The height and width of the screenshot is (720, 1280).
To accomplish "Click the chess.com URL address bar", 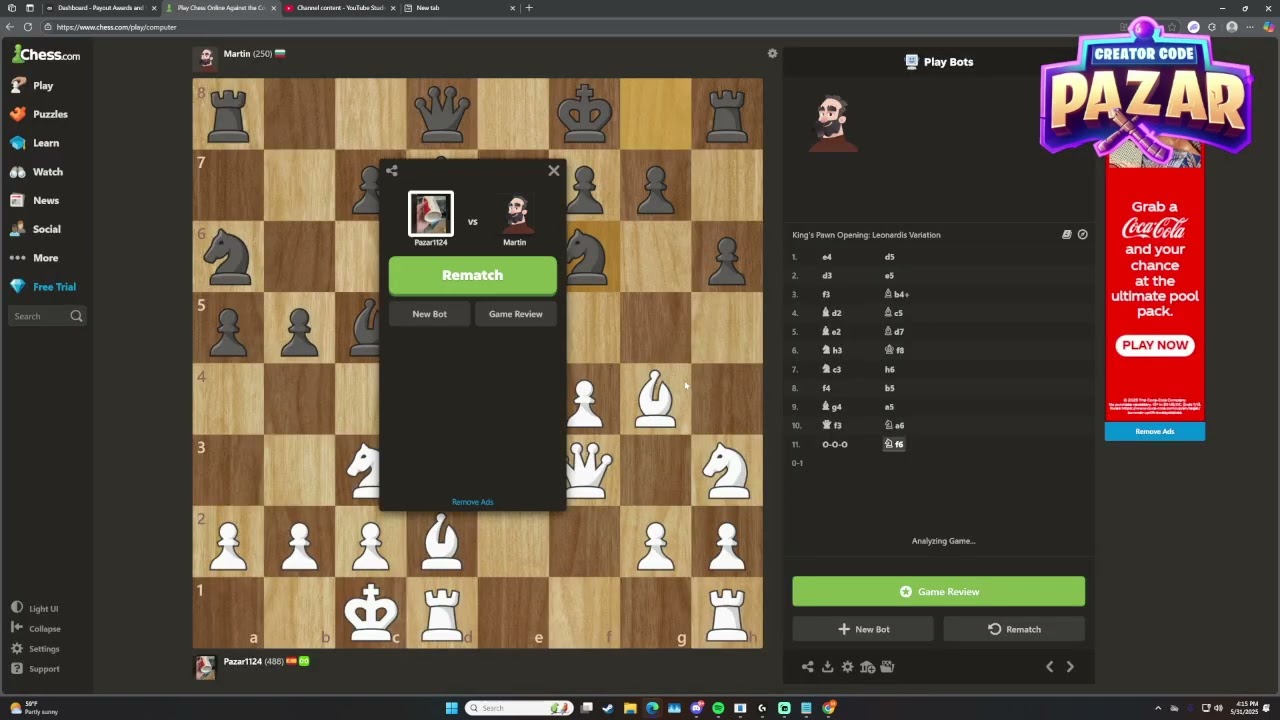I will [580, 27].
